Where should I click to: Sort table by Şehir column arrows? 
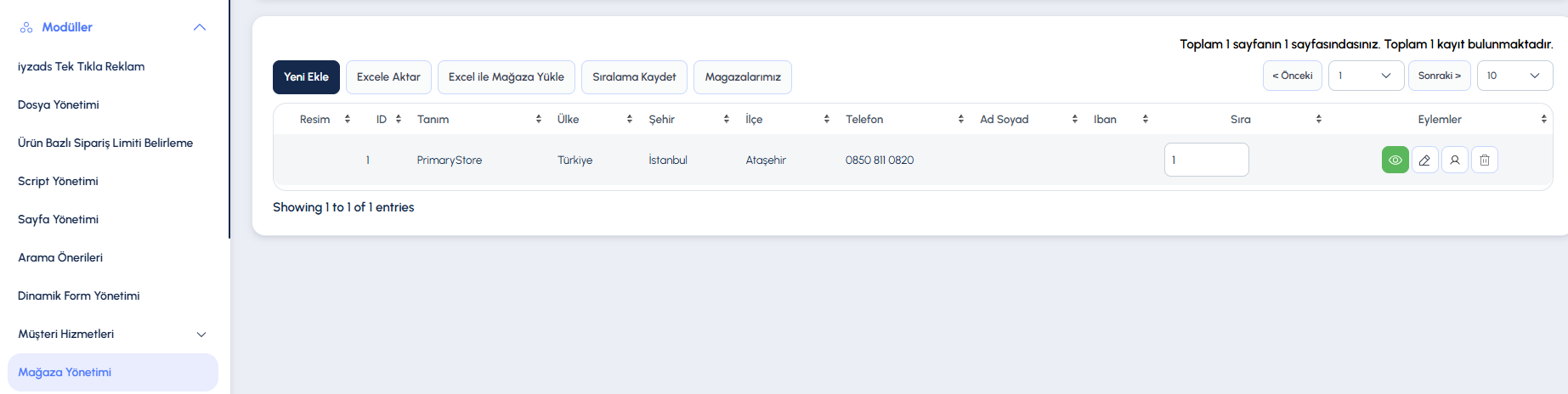pyautogui.click(x=727, y=119)
